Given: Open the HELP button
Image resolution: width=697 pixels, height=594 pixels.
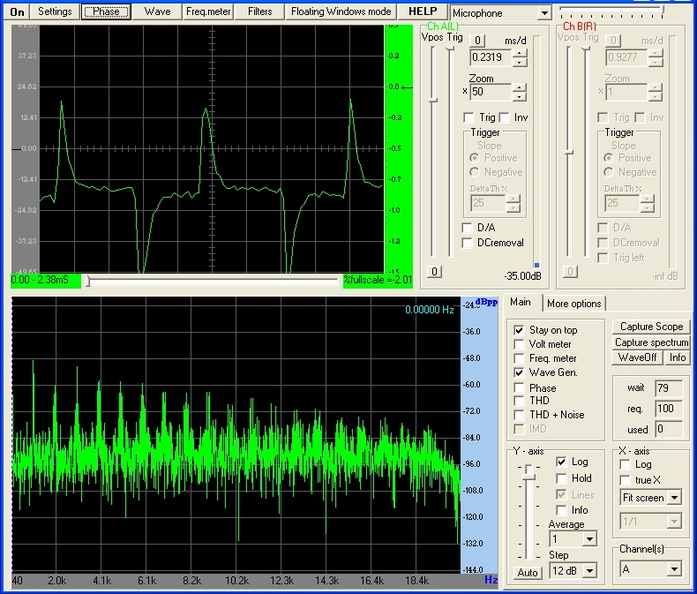Looking at the screenshot, I should [422, 12].
